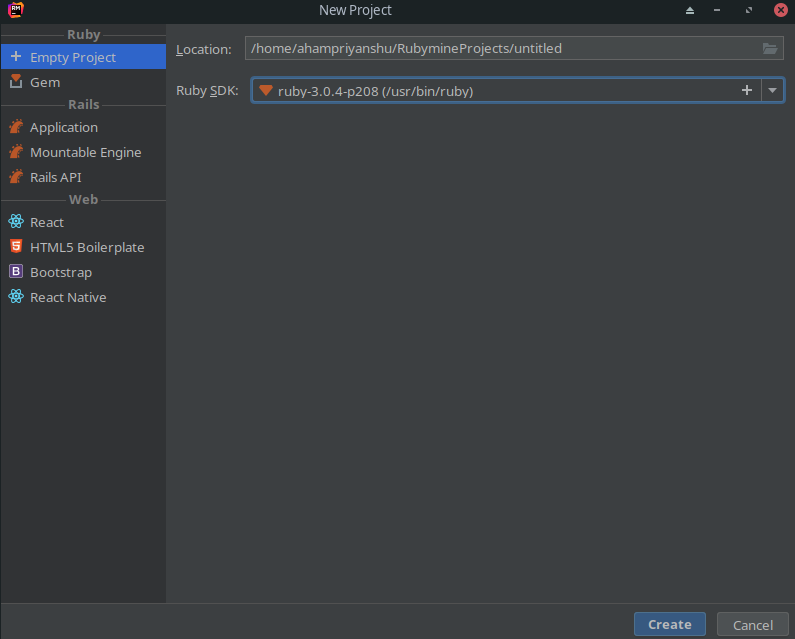795x639 pixels.
Task: Click the Location label
Action: [x=203, y=49]
